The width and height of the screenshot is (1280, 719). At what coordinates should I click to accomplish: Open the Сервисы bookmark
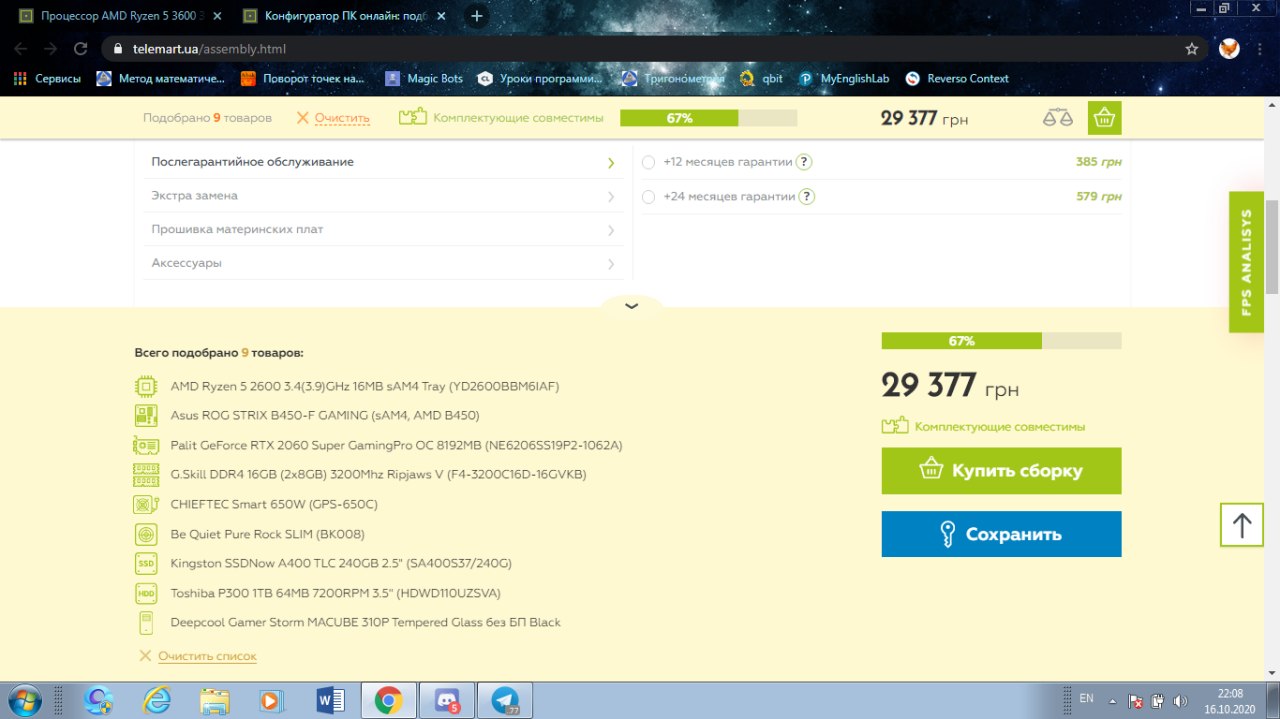tap(48, 78)
